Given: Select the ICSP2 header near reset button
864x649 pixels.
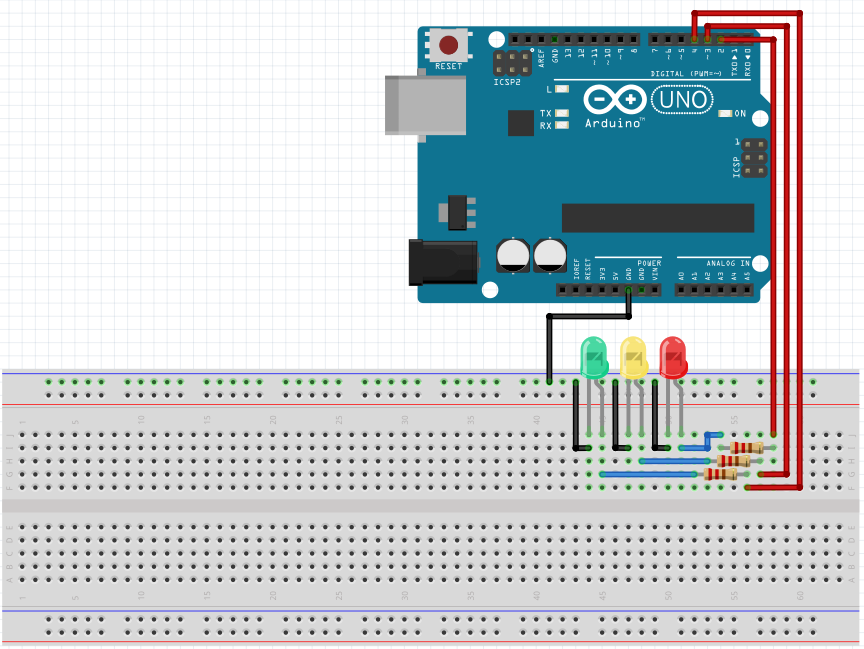Looking at the screenshot, I should [507, 64].
